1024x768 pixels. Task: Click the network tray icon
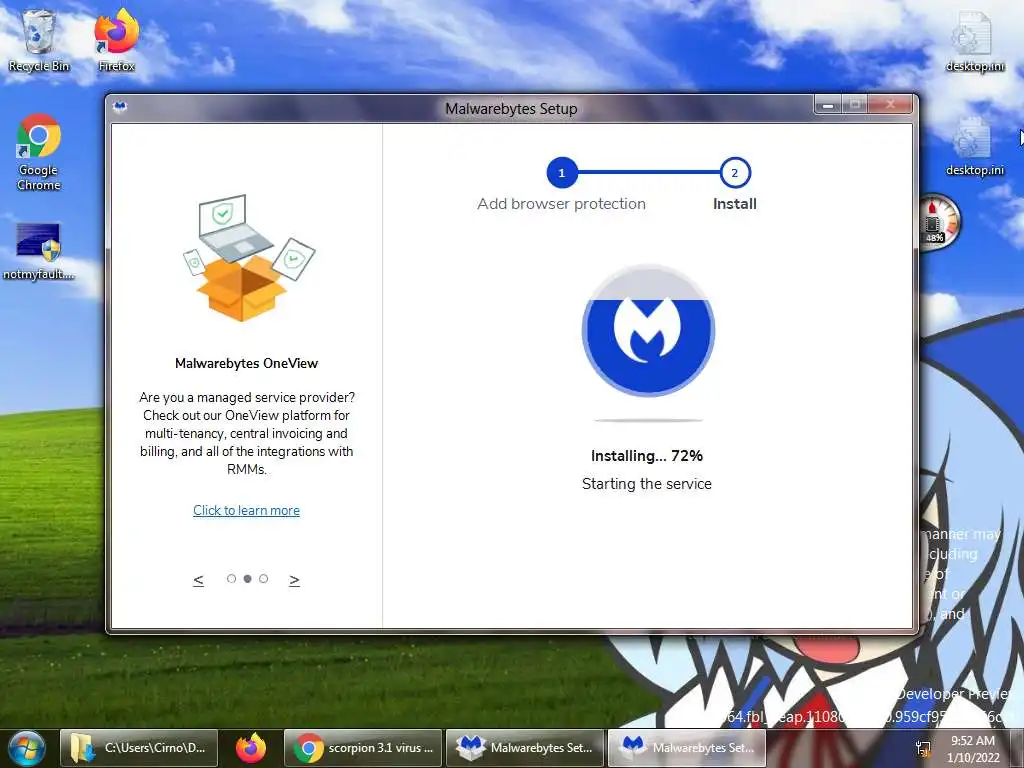pos(923,748)
